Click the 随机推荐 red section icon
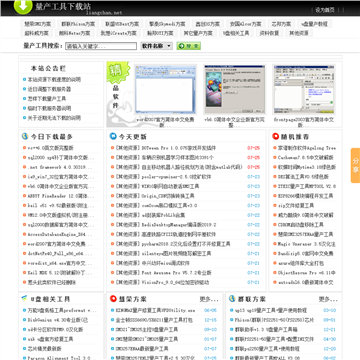This screenshot has height=360, width=360. [x=275, y=136]
